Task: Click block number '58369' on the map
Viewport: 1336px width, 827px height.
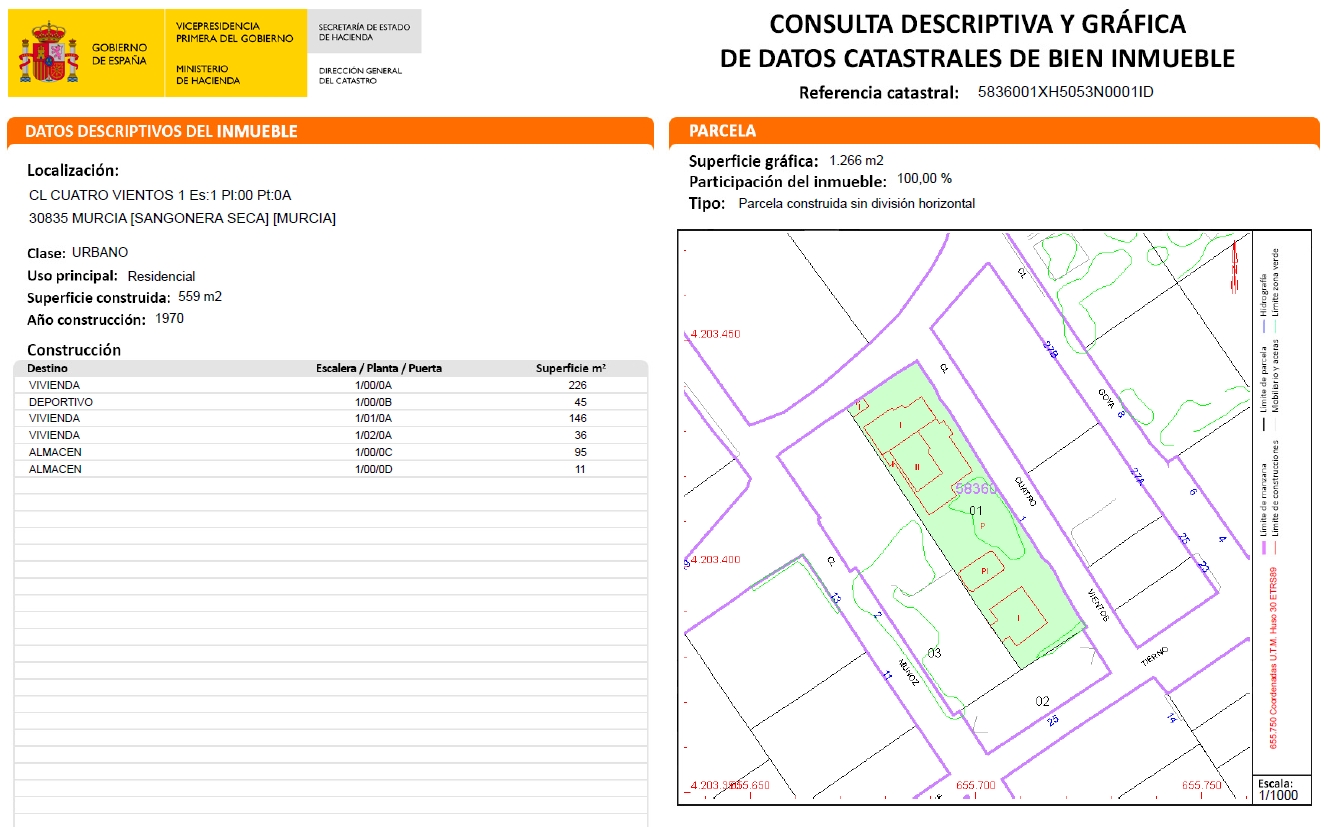Action: pyautogui.click(x=976, y=489)
